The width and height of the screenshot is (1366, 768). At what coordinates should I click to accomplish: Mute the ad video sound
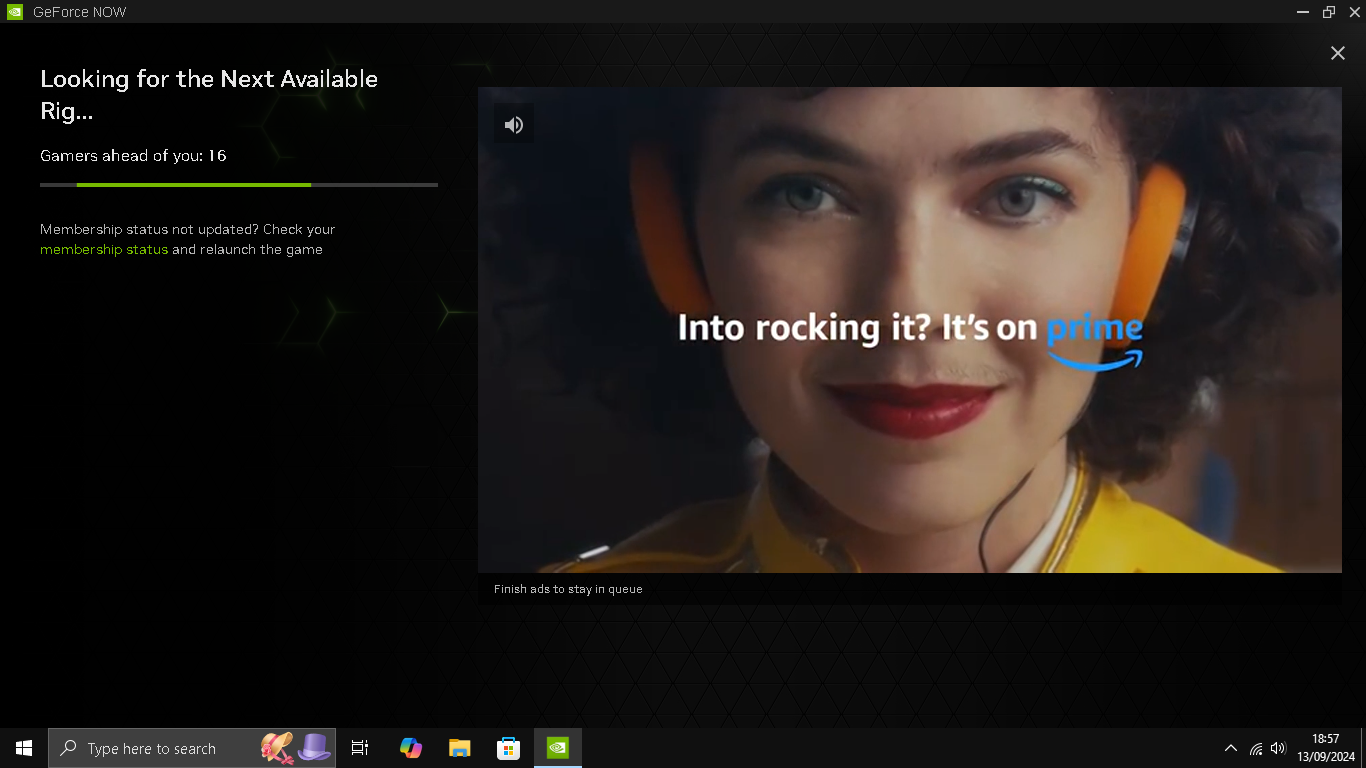(514, 124)
